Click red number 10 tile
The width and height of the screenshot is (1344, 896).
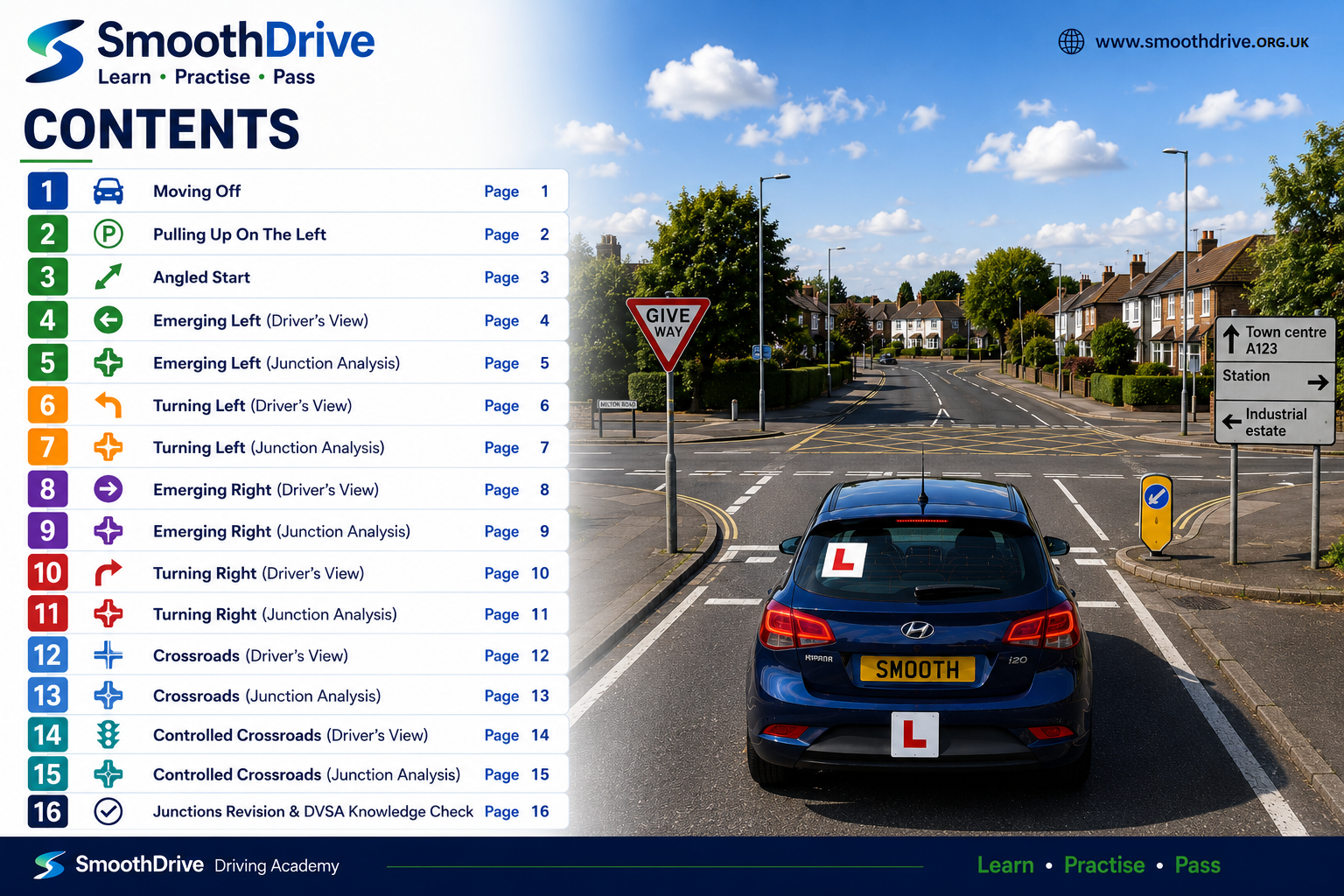coord(47,573)
